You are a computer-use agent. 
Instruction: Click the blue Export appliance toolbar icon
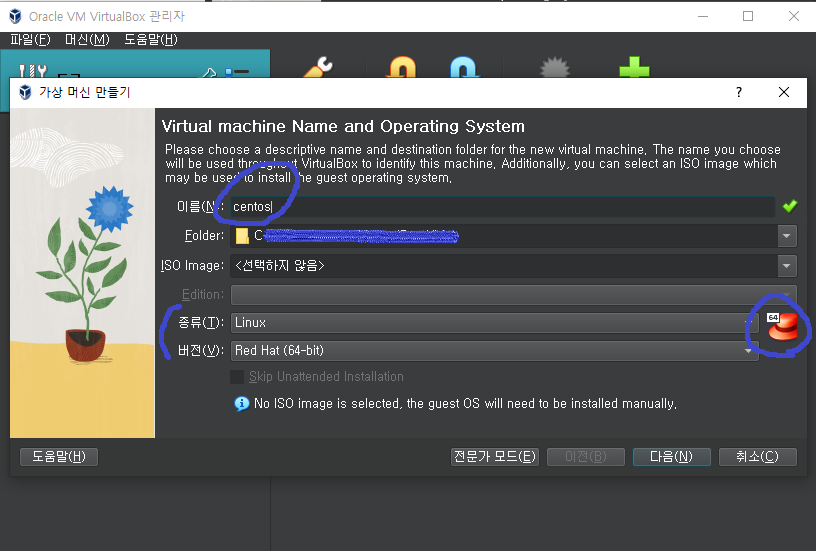464,68
